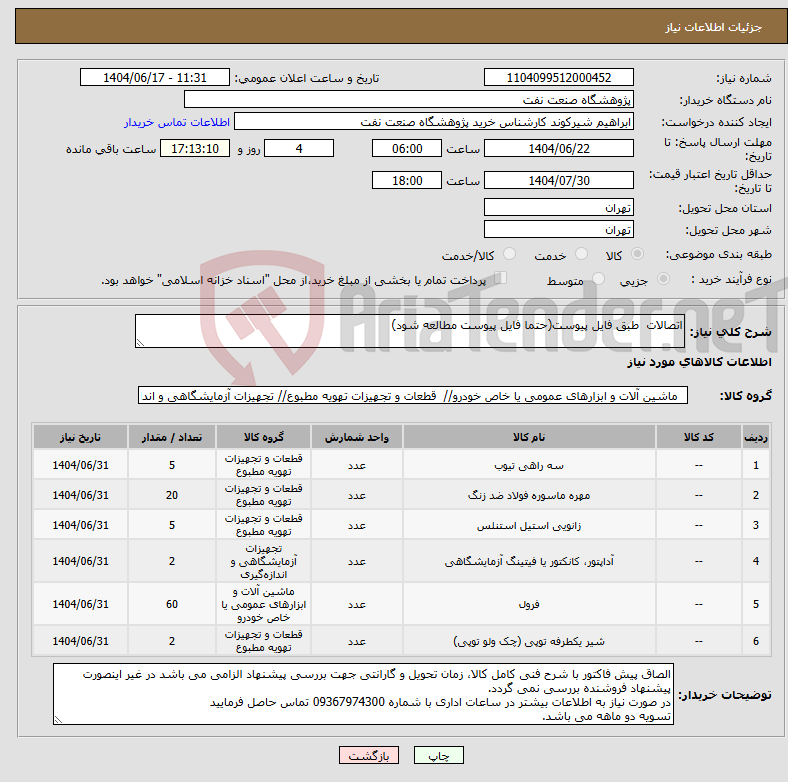
Task: Click item name شیر یکطرفه توپی
Action: coord(529,642)
